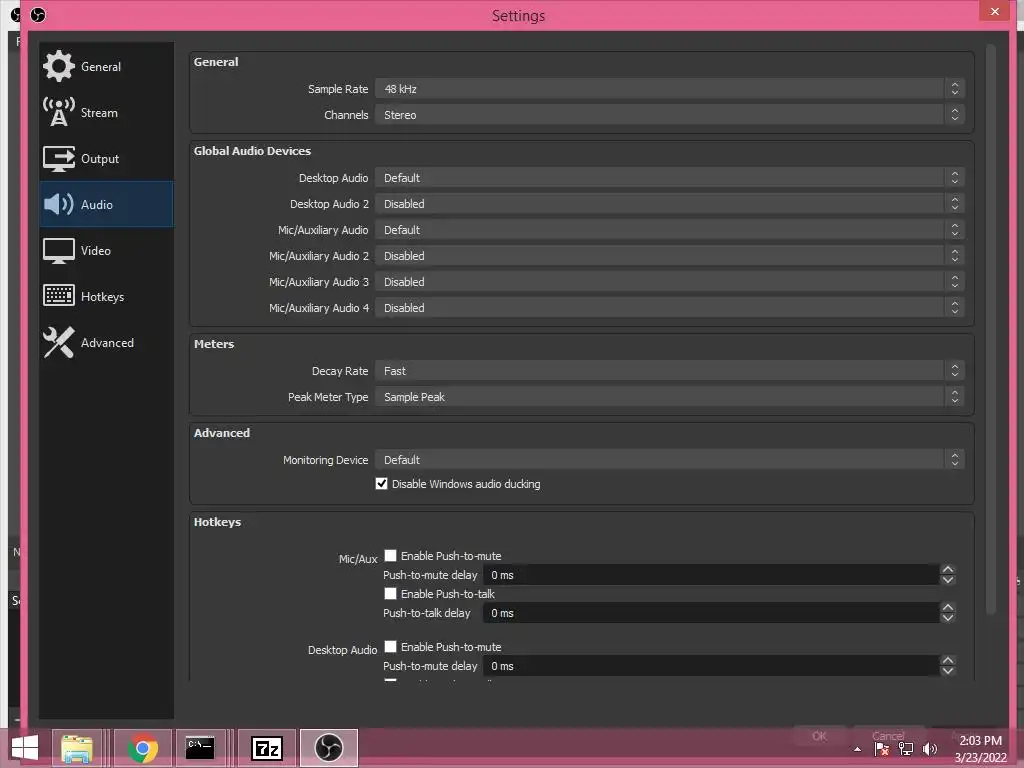Click the Meters section heading
Screen dimensions: 1024x768
pyautogui.click(x=214, y=344)
